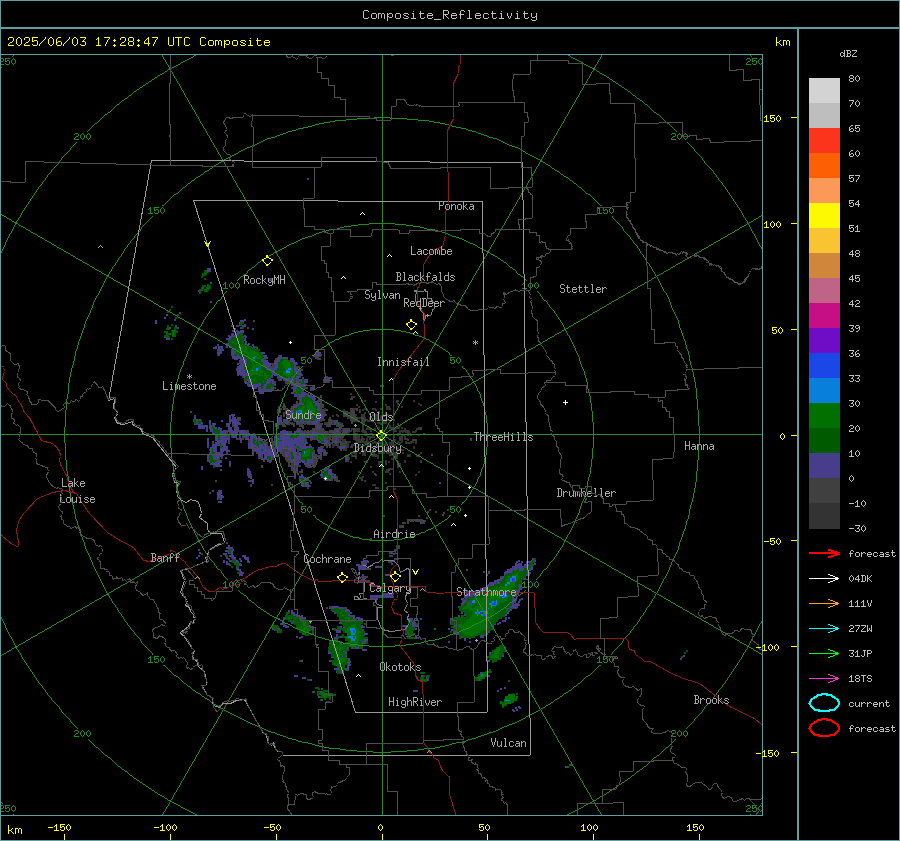Select the Lake Louise label

pyautogui.click(x=77, y=491)
